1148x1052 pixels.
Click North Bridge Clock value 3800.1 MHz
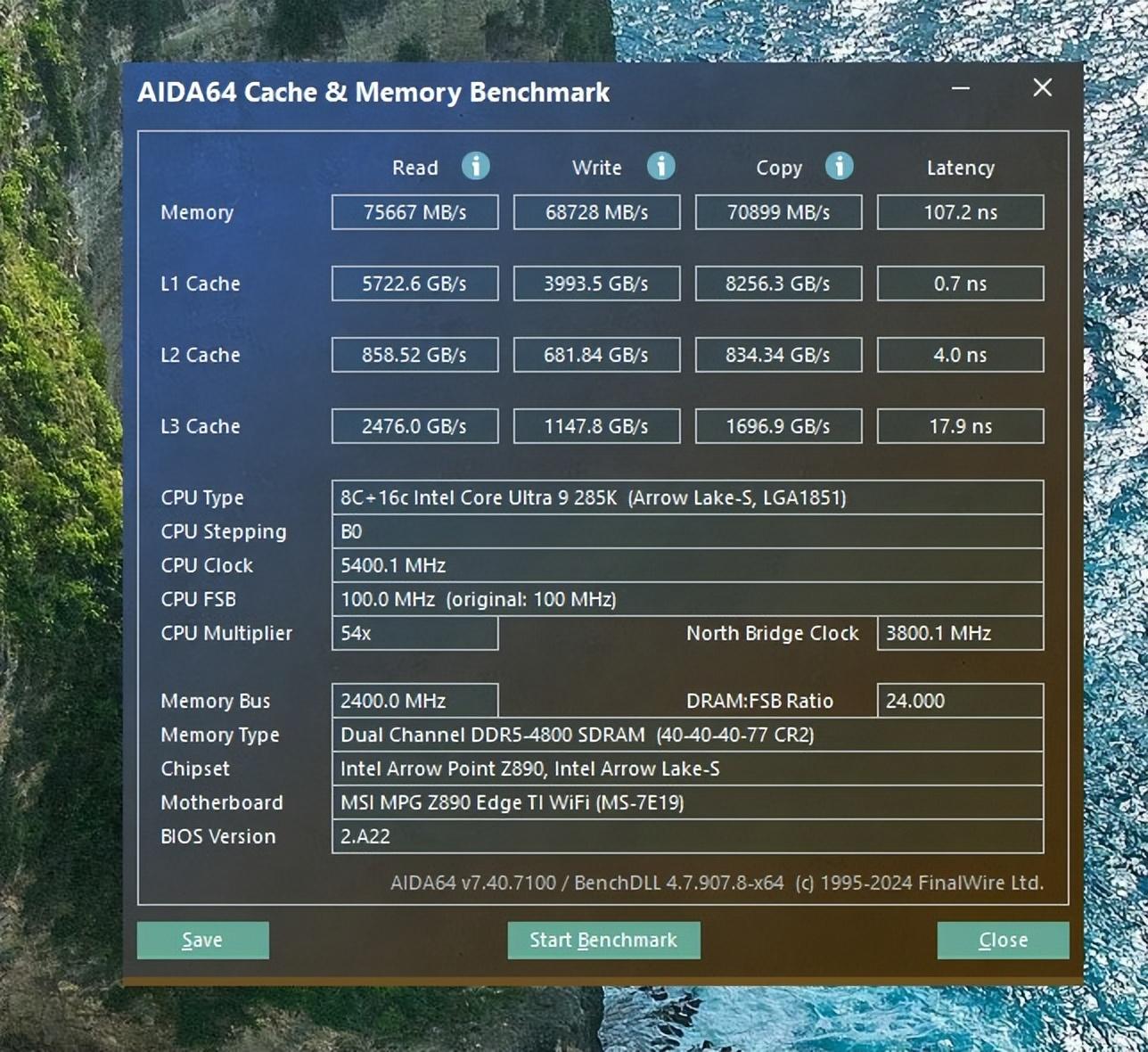[x=961, y=633]
